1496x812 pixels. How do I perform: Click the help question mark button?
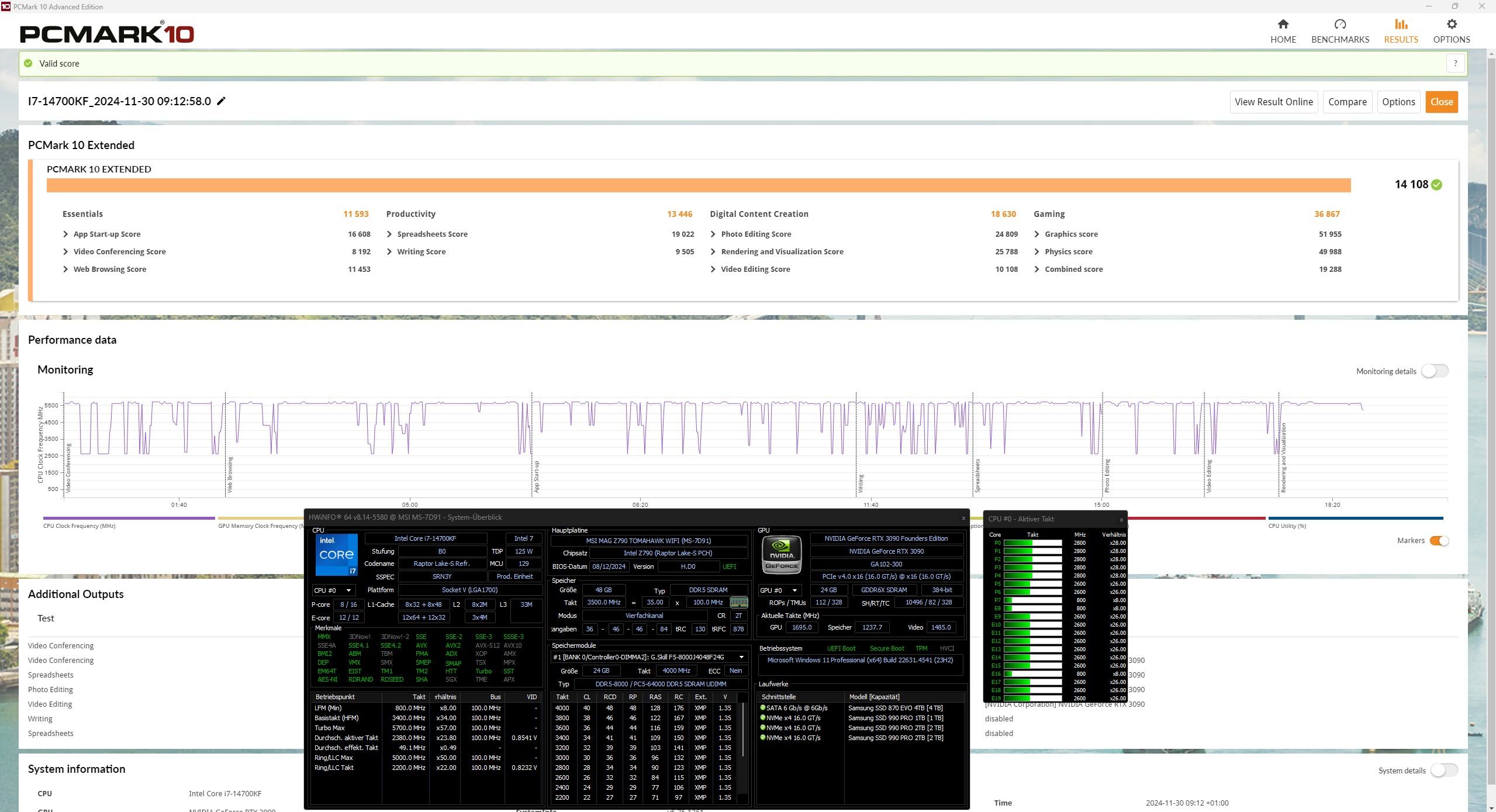click(1455, 63)
